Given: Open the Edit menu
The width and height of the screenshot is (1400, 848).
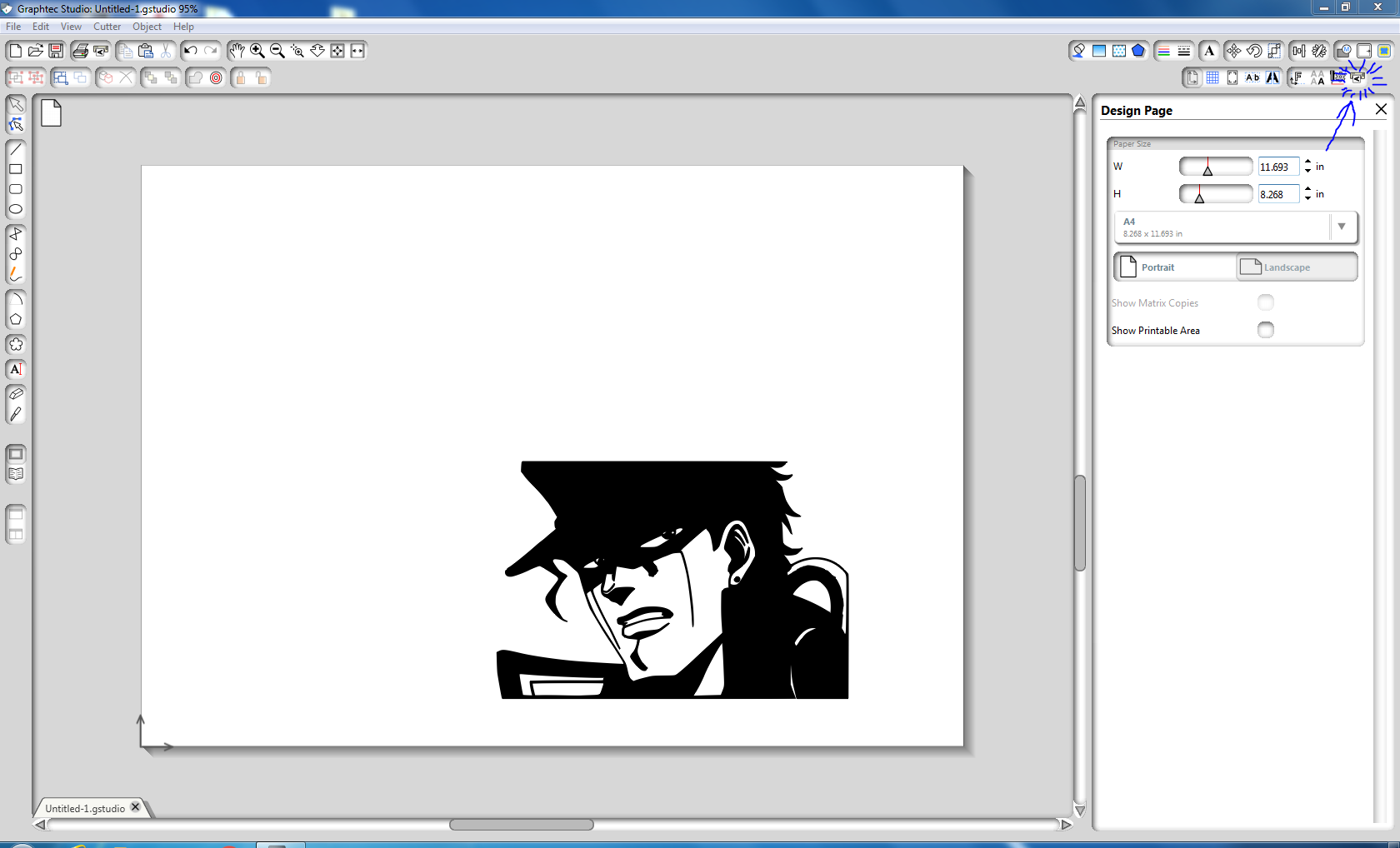Looking at the screenshot, I should pos(41,27).
